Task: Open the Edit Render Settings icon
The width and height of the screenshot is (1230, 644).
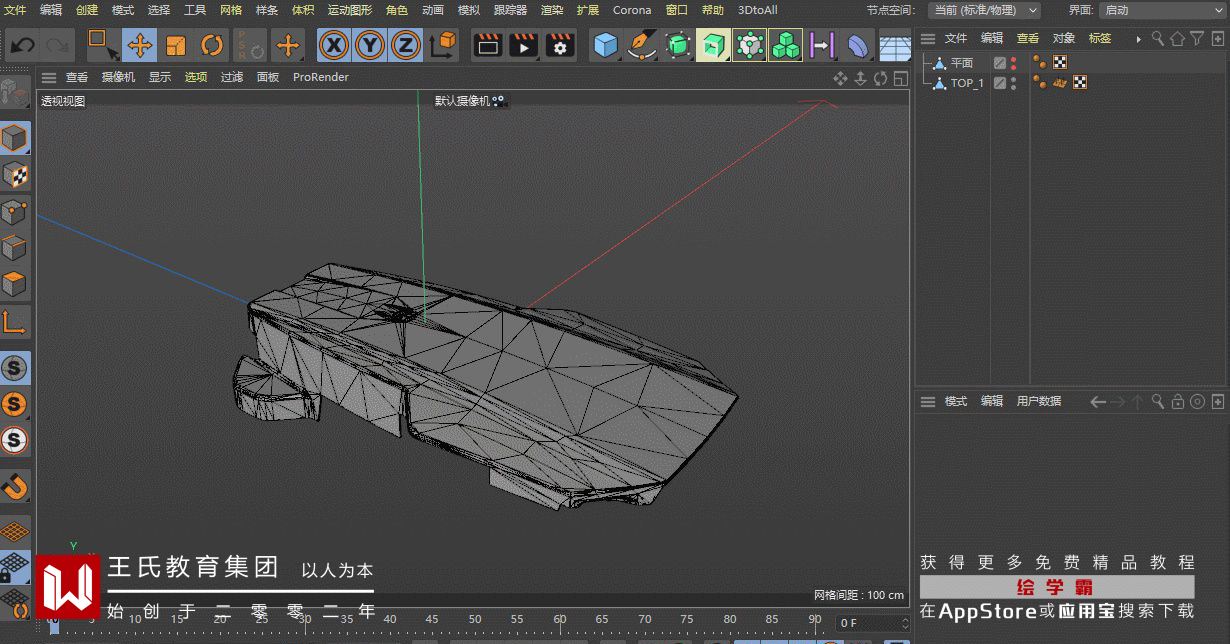Action: click(x=559, y=45)
